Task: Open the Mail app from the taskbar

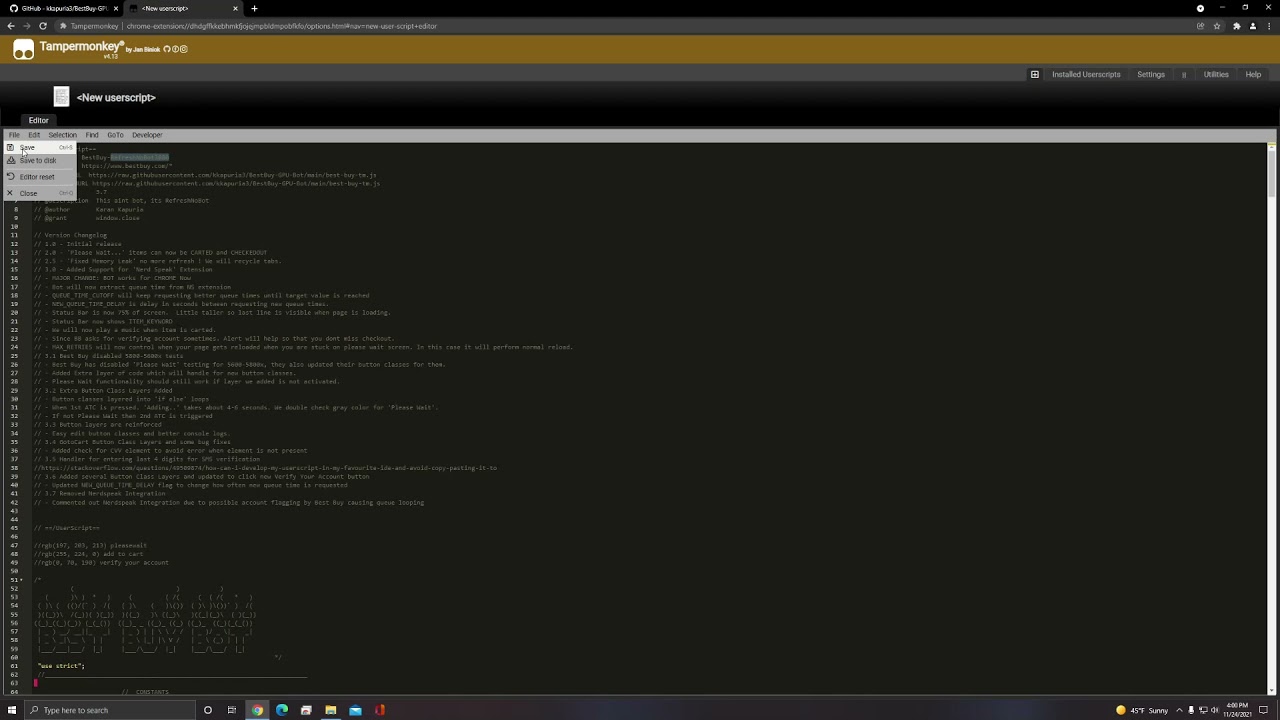Action: click(x=355, y=710)
